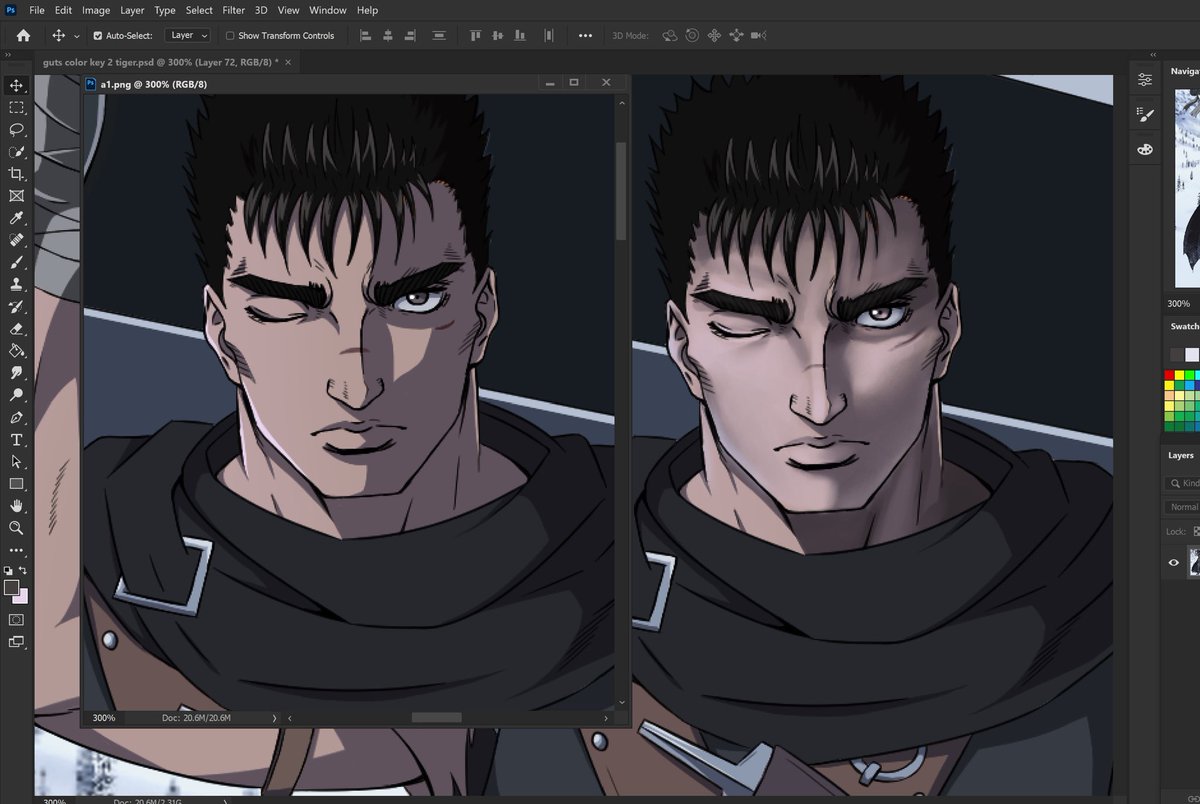Viewport: 1200px width, 804px height.
Task: Open the Properties panel icon
Action: tap(1145, 79)
